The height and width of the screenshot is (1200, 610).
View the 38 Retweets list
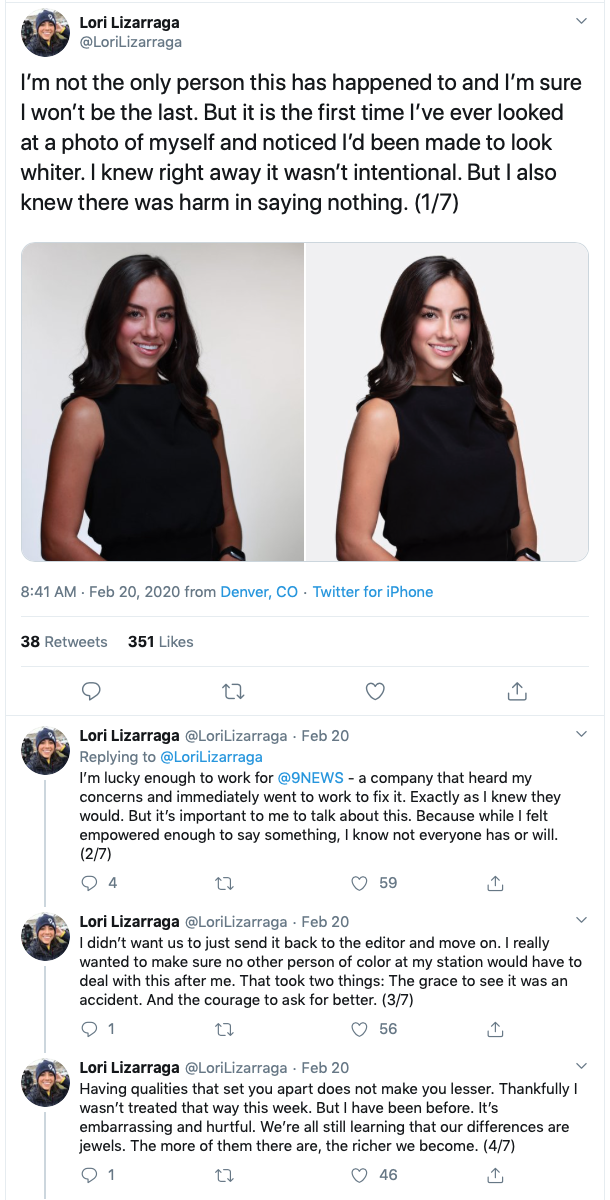tap(64, 642)
